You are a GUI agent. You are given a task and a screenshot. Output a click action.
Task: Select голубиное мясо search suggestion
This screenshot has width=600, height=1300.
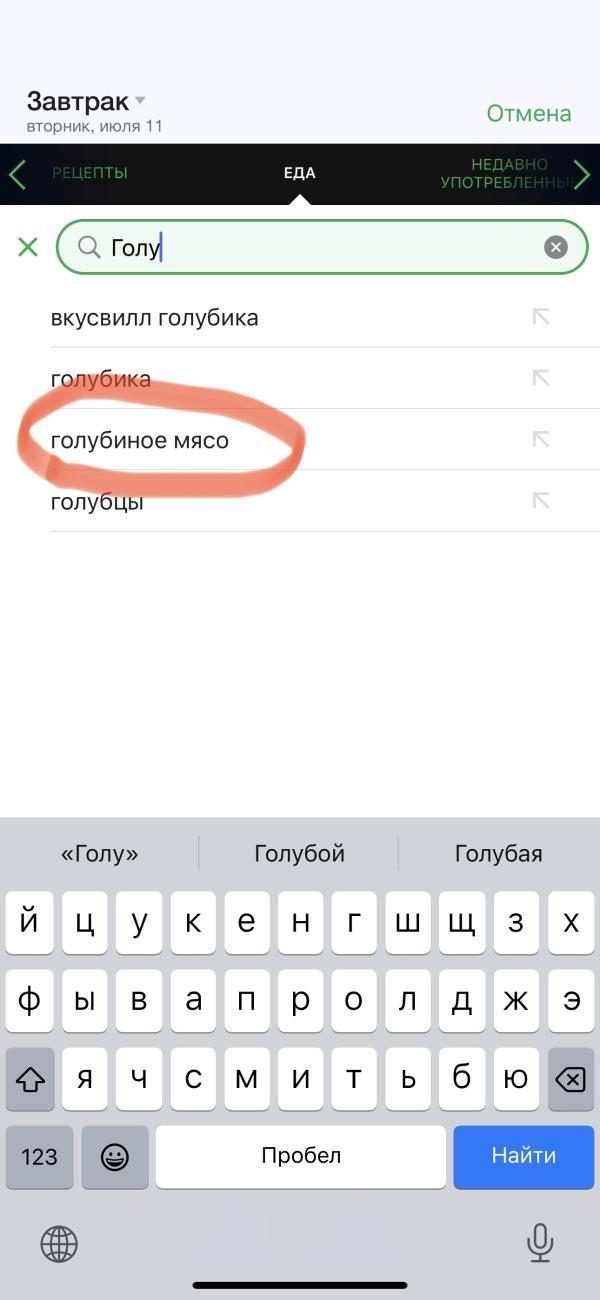[300, 439]
